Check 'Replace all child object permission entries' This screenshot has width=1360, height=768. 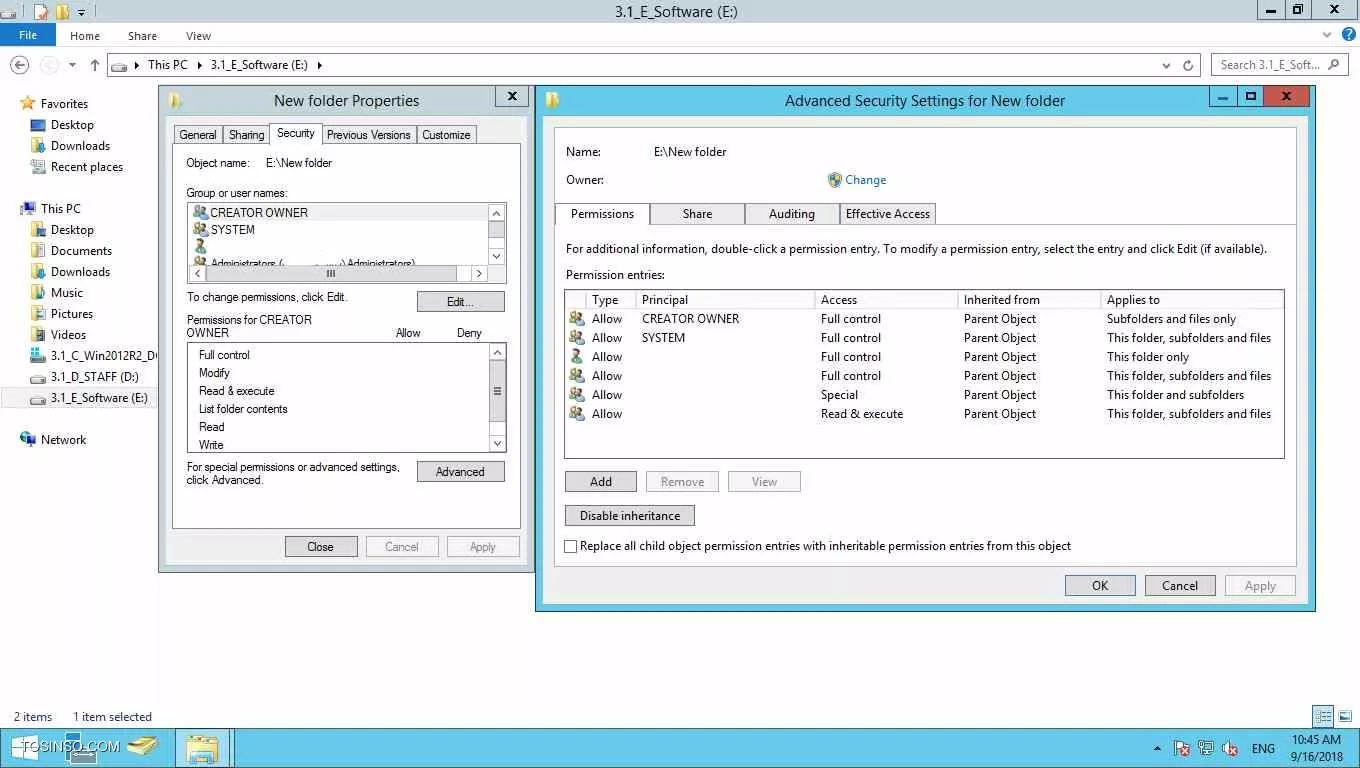pos(571,547)
